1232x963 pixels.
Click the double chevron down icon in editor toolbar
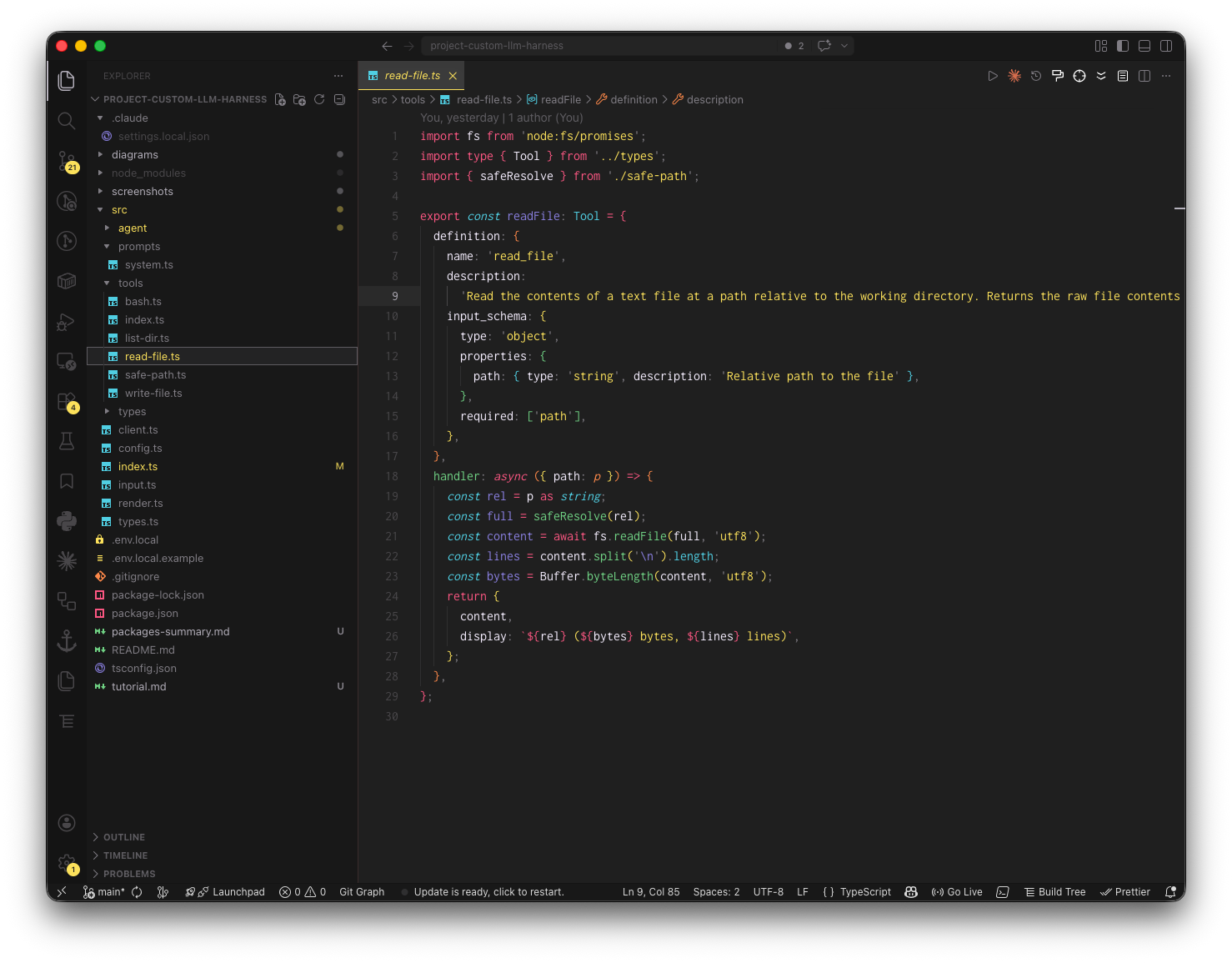tap(1101, 76)
